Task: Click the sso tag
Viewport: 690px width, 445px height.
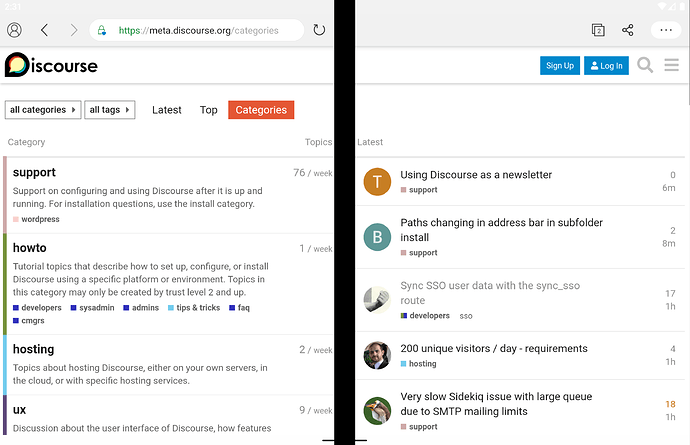Action: click(466, 316)
